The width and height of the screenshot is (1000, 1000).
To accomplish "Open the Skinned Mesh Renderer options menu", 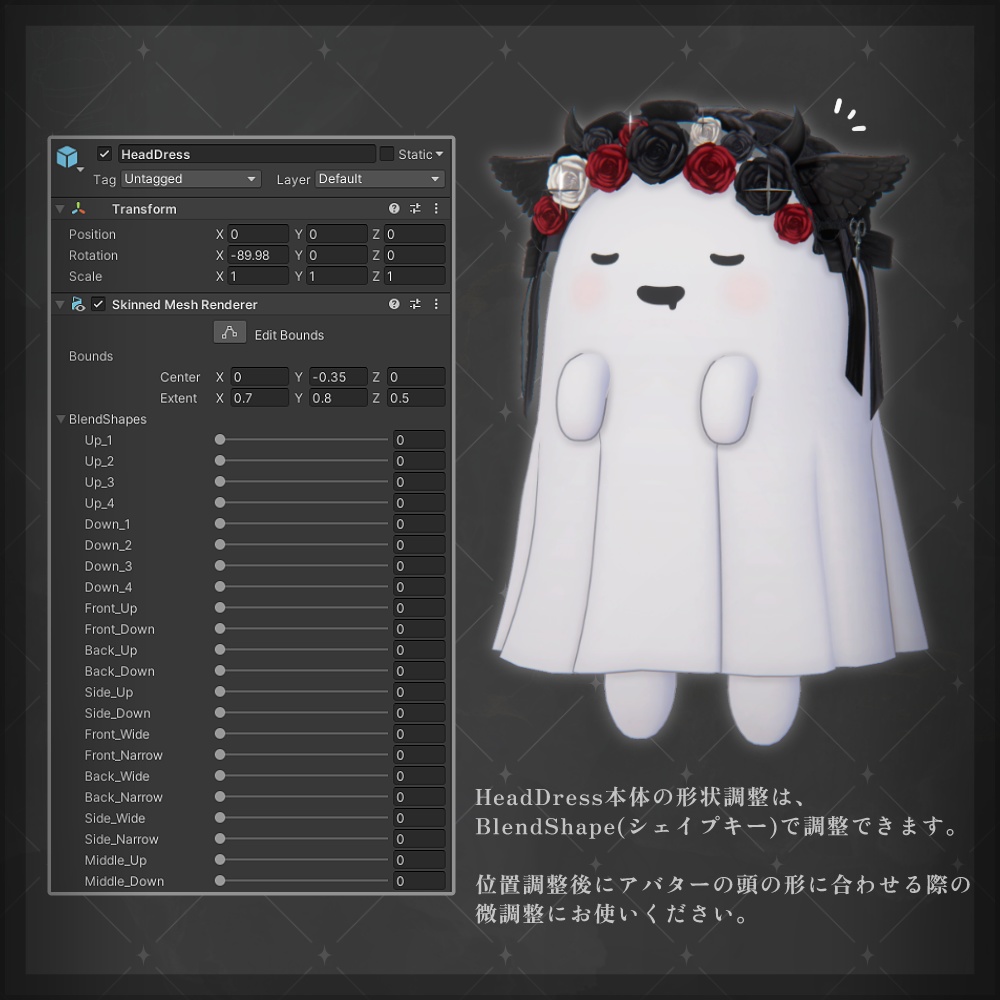I will pos(436,304).
